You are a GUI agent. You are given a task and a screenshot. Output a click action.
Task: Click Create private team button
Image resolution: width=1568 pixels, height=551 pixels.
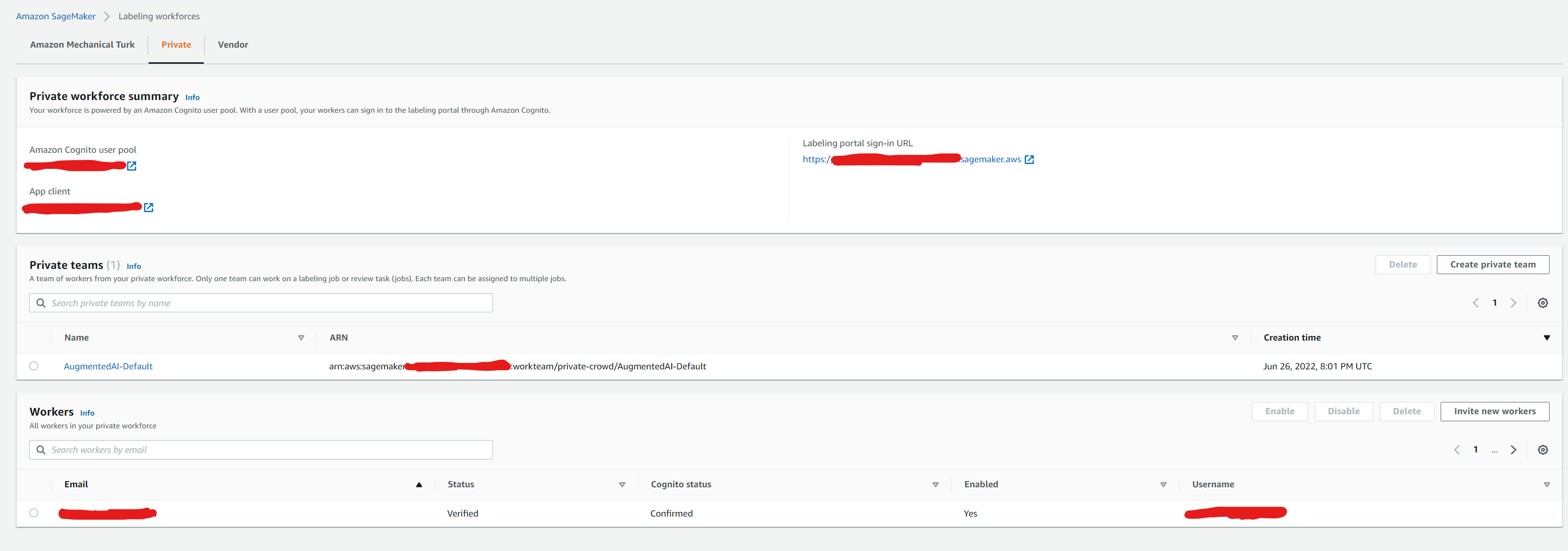click(x=1493, y=264)
